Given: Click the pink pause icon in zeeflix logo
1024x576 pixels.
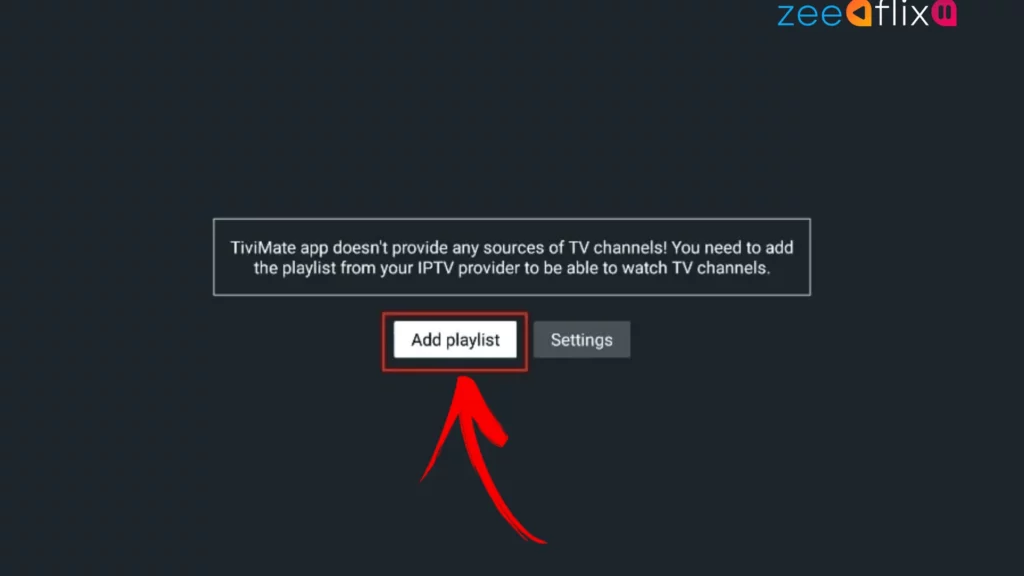Looking at the screenshot, I should (944, 13).
